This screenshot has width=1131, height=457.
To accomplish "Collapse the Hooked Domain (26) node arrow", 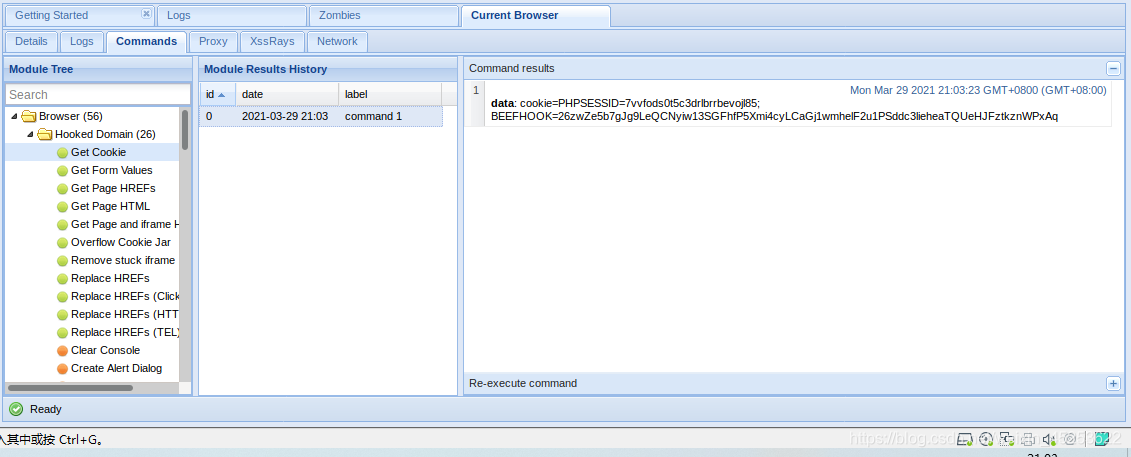I will (30, 134).
